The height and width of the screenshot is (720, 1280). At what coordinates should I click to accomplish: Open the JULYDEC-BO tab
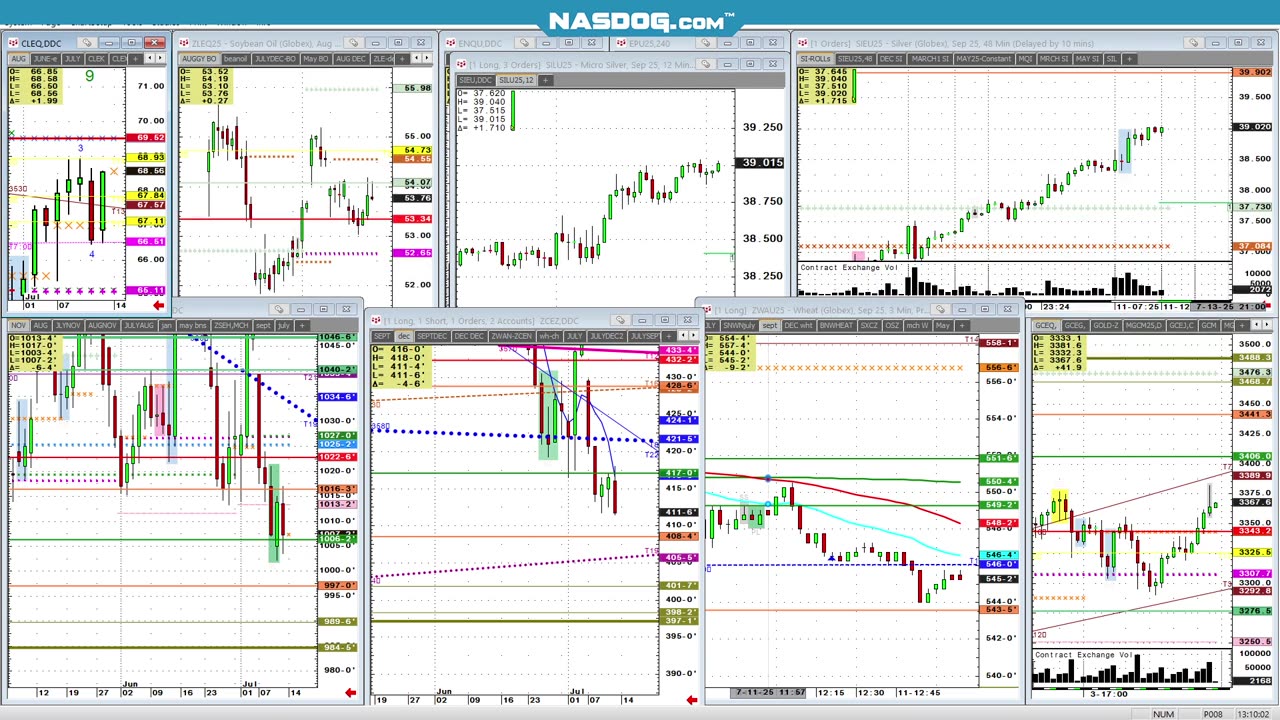pos(275,58)
